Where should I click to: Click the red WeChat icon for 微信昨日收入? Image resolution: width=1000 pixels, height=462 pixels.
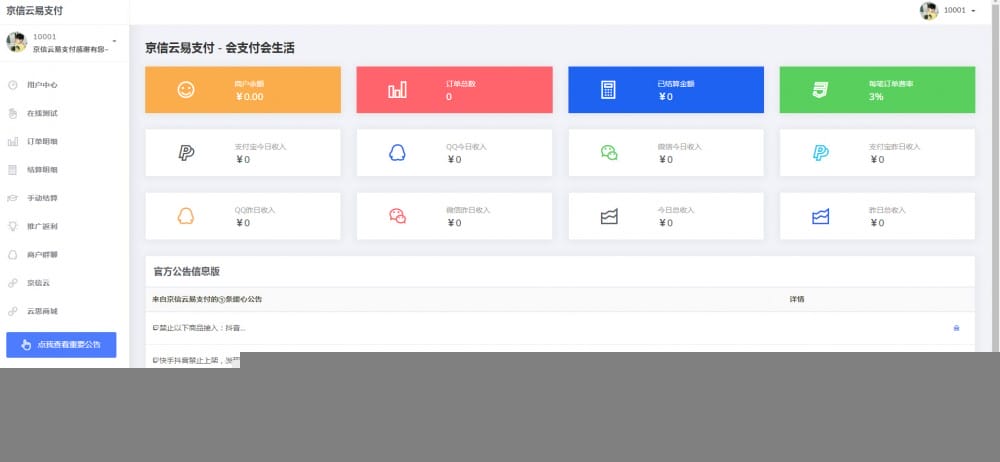(397, 216)
